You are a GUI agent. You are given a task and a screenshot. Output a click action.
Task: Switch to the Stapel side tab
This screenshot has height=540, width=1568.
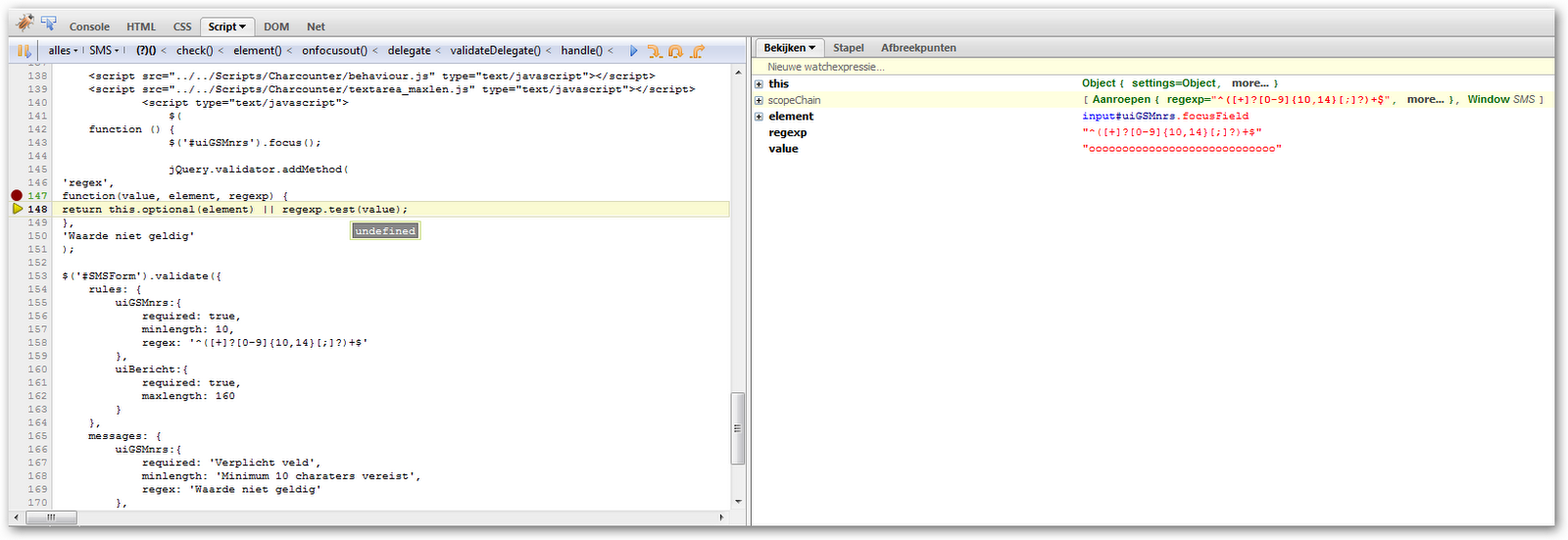point(848,48)
